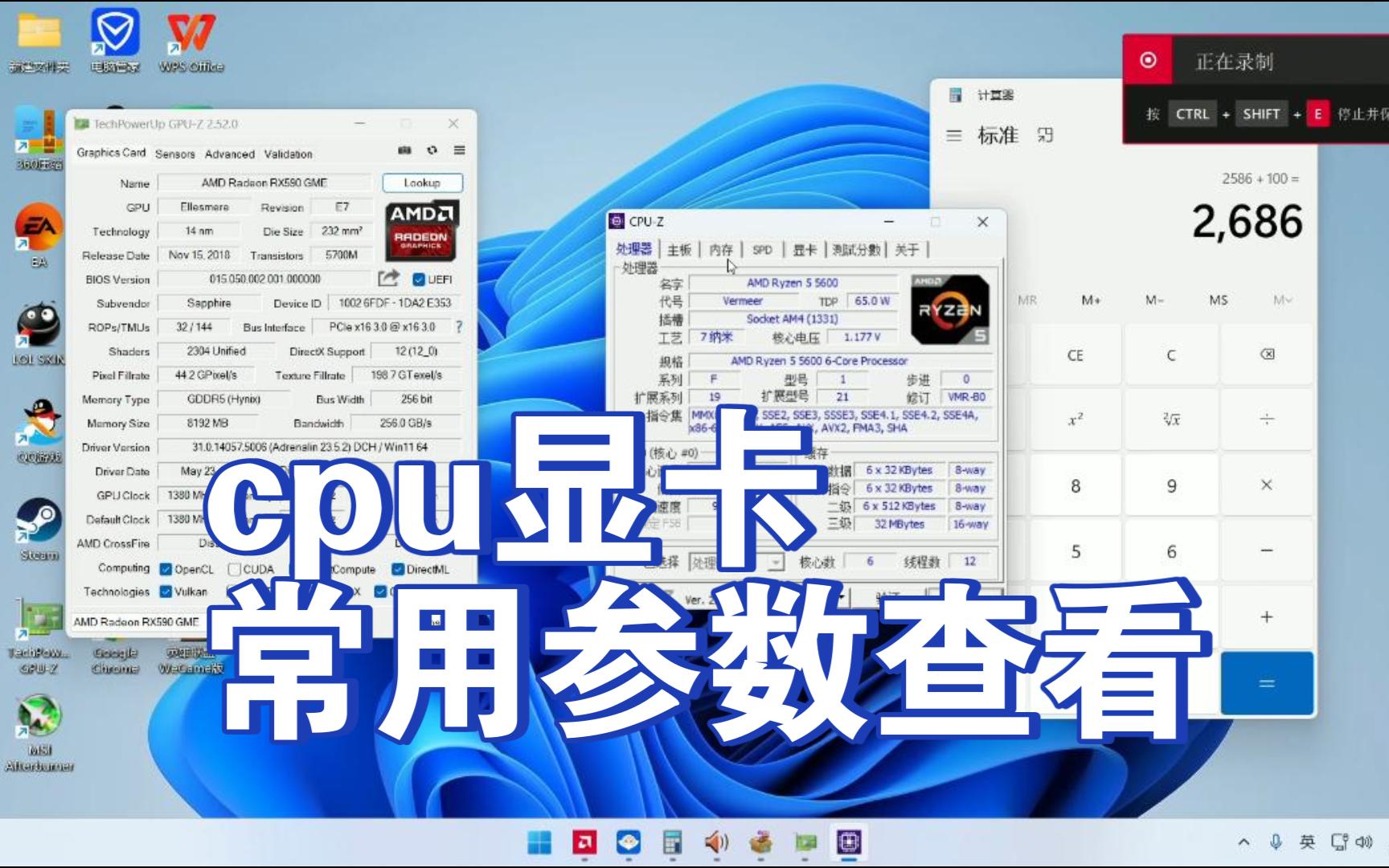Viewport: 1389px width, 868px height.
Task: Click the Calculator M+ memory button
Action: (1091, 300)
